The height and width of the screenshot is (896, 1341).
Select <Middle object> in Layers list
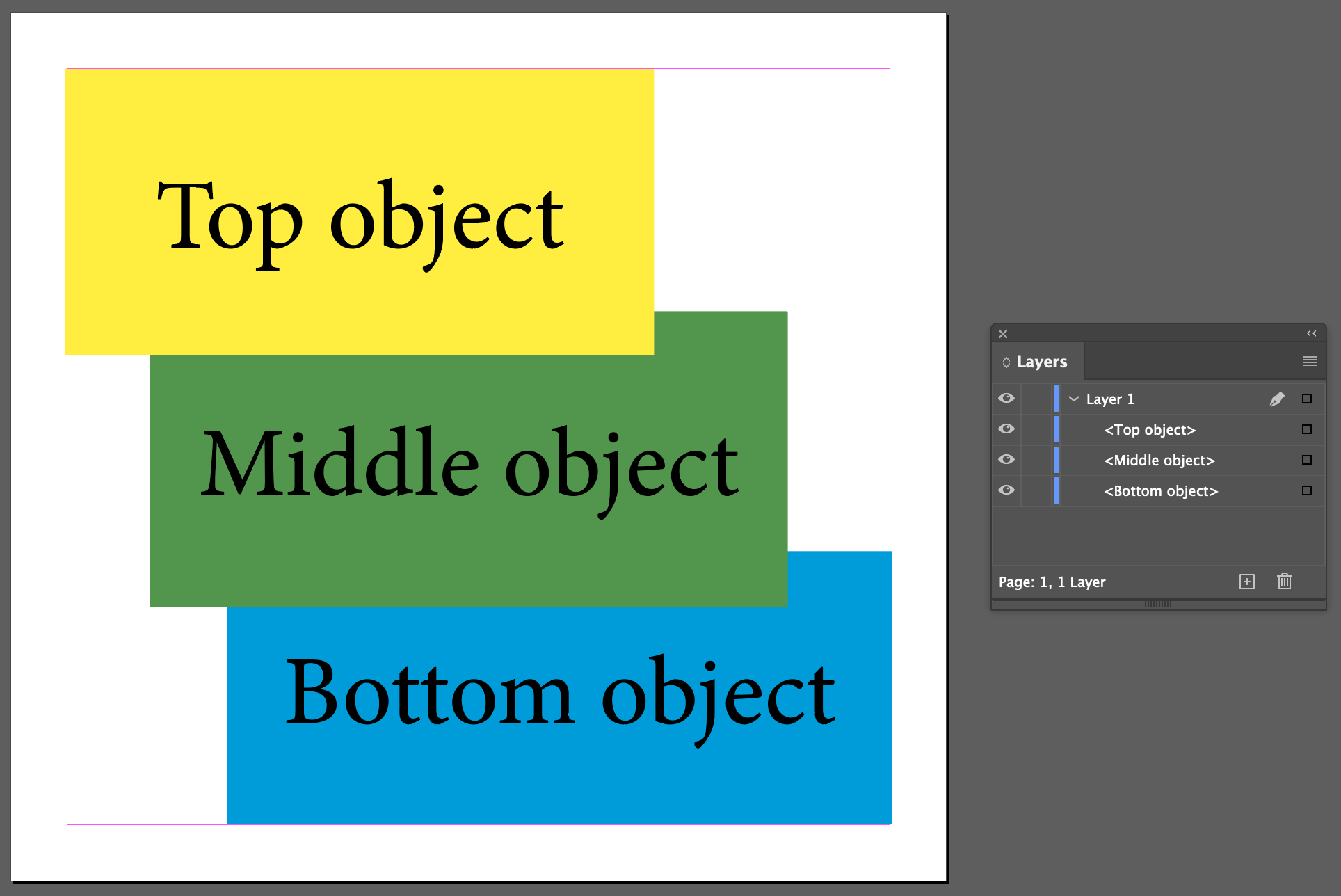1159,461
